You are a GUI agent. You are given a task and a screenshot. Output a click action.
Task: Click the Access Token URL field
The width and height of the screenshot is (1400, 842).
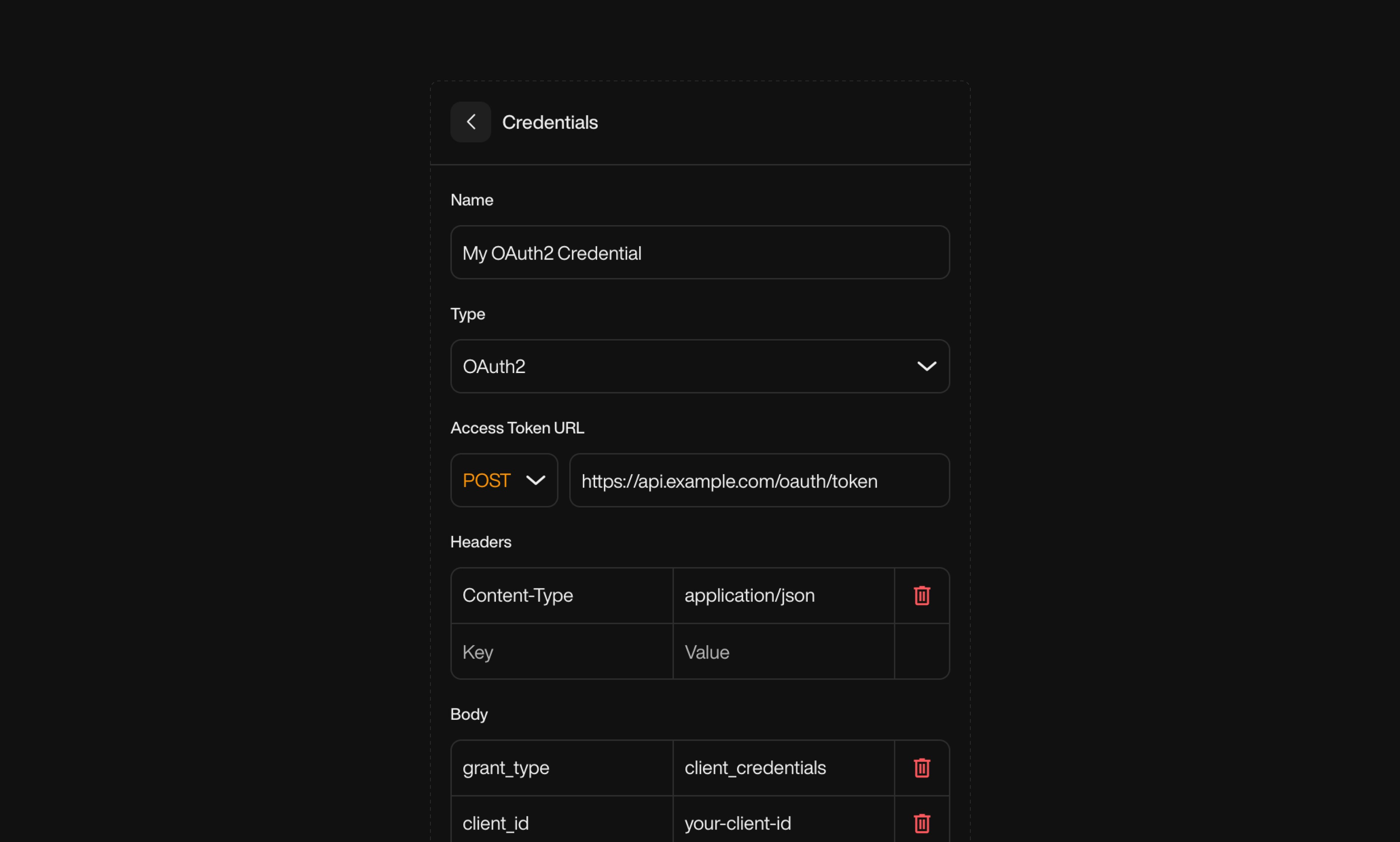click(x=759, y=480)
